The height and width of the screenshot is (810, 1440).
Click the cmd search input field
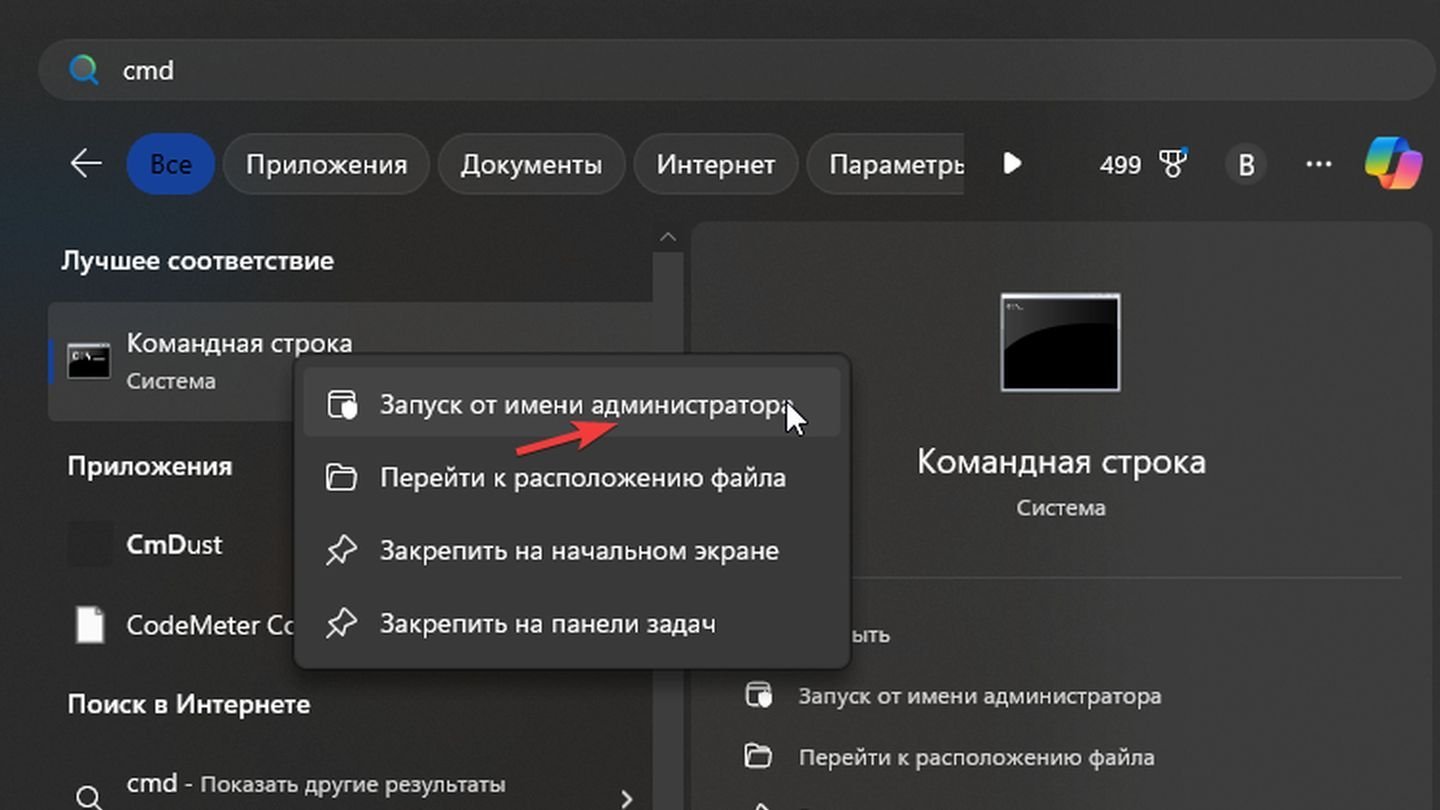click(x=736, y=70)
